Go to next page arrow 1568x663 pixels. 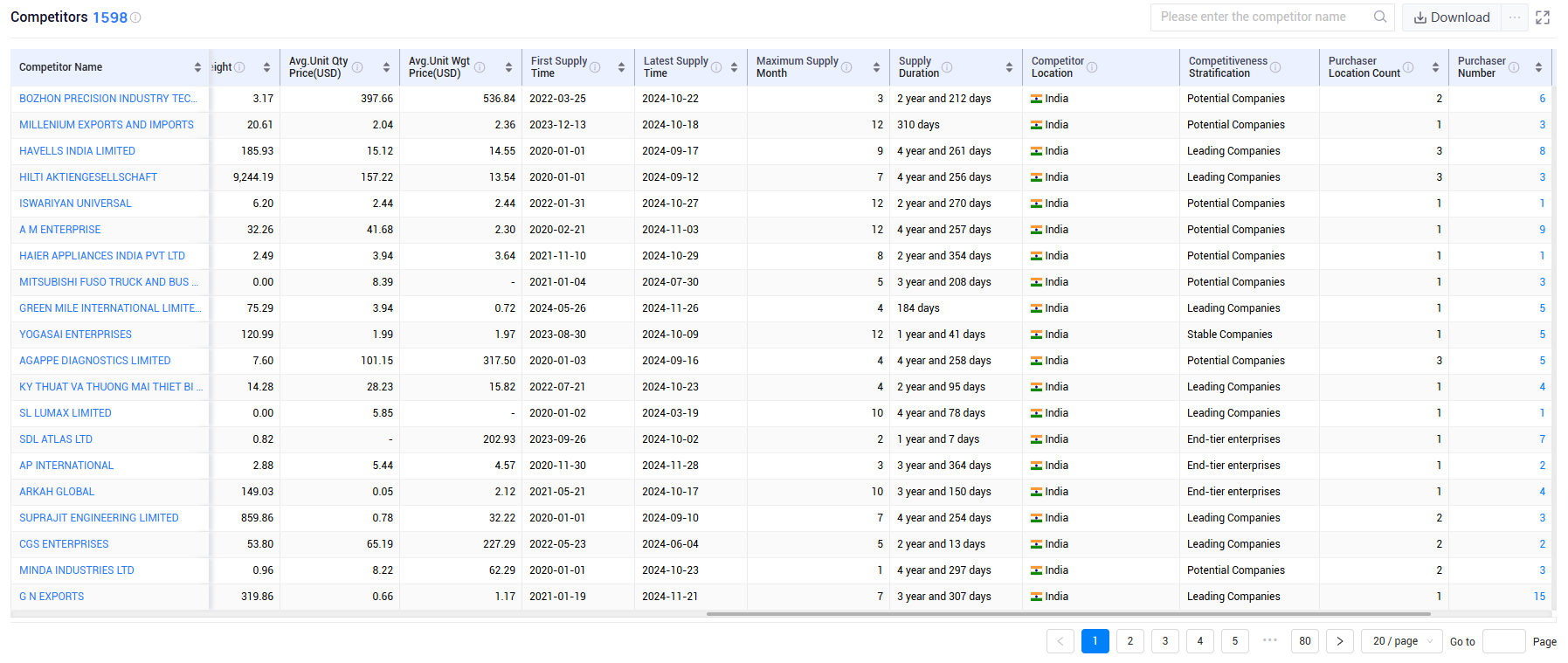[x=1340, y=641]
